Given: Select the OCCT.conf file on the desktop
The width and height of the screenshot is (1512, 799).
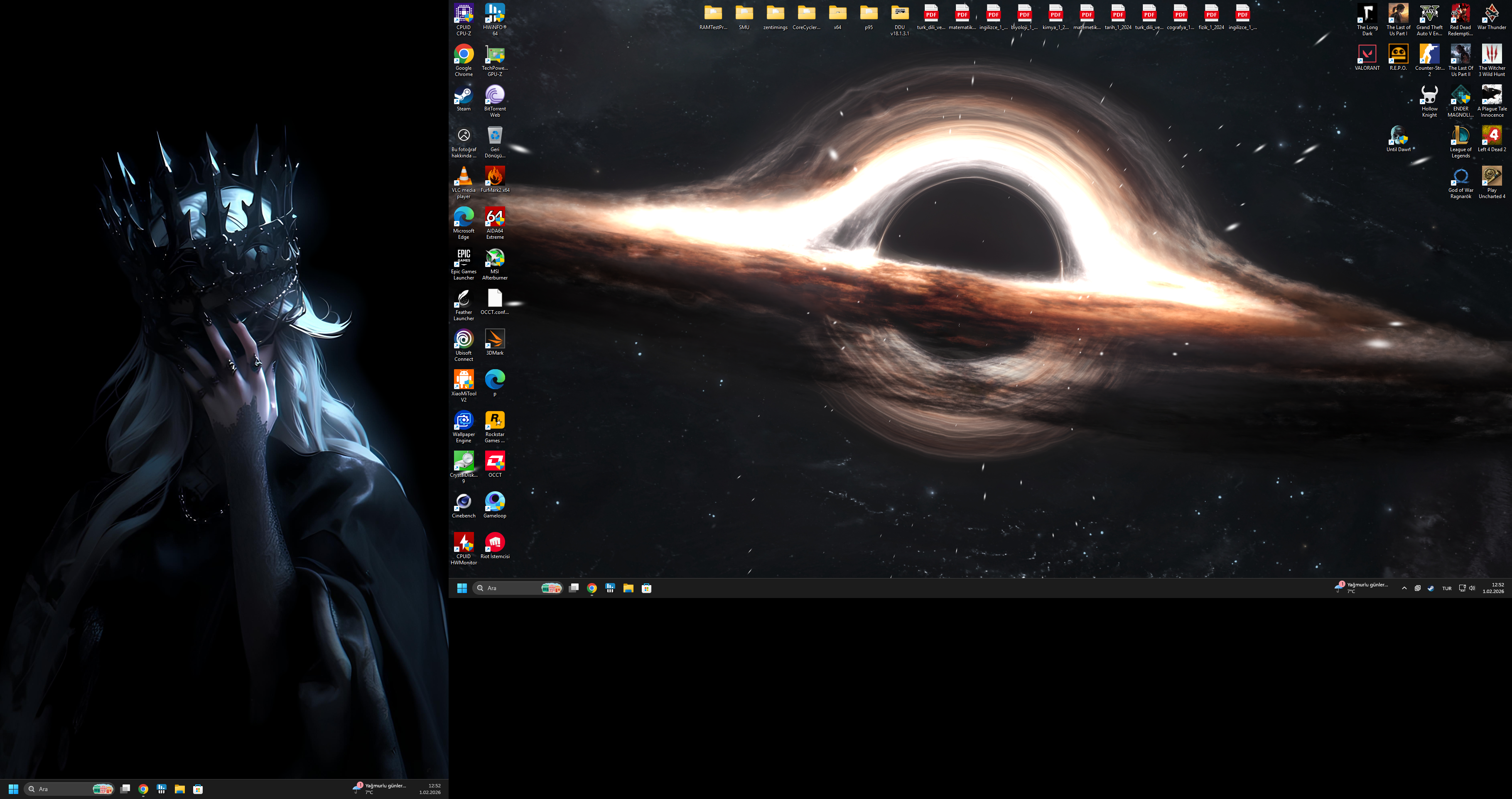Looking at the screenshot, I should click(495, 301).
